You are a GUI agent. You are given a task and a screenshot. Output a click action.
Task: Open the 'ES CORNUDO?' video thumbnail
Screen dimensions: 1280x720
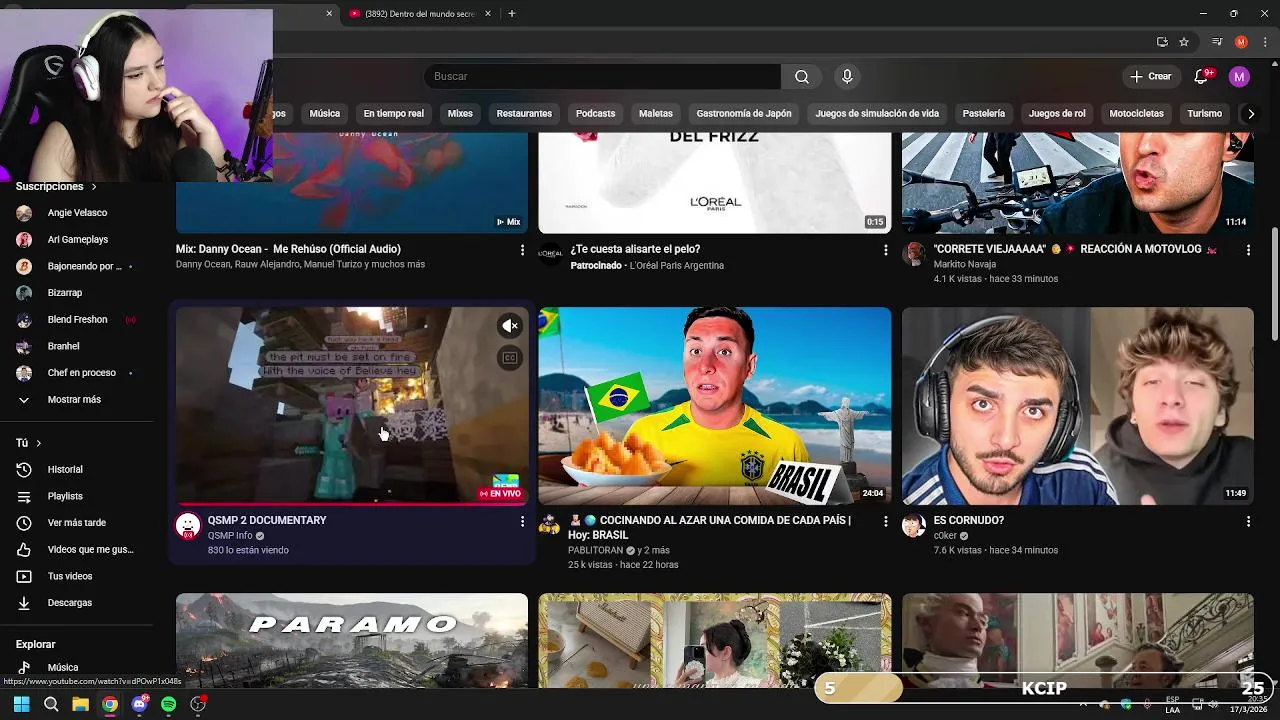pos(1078,406)
